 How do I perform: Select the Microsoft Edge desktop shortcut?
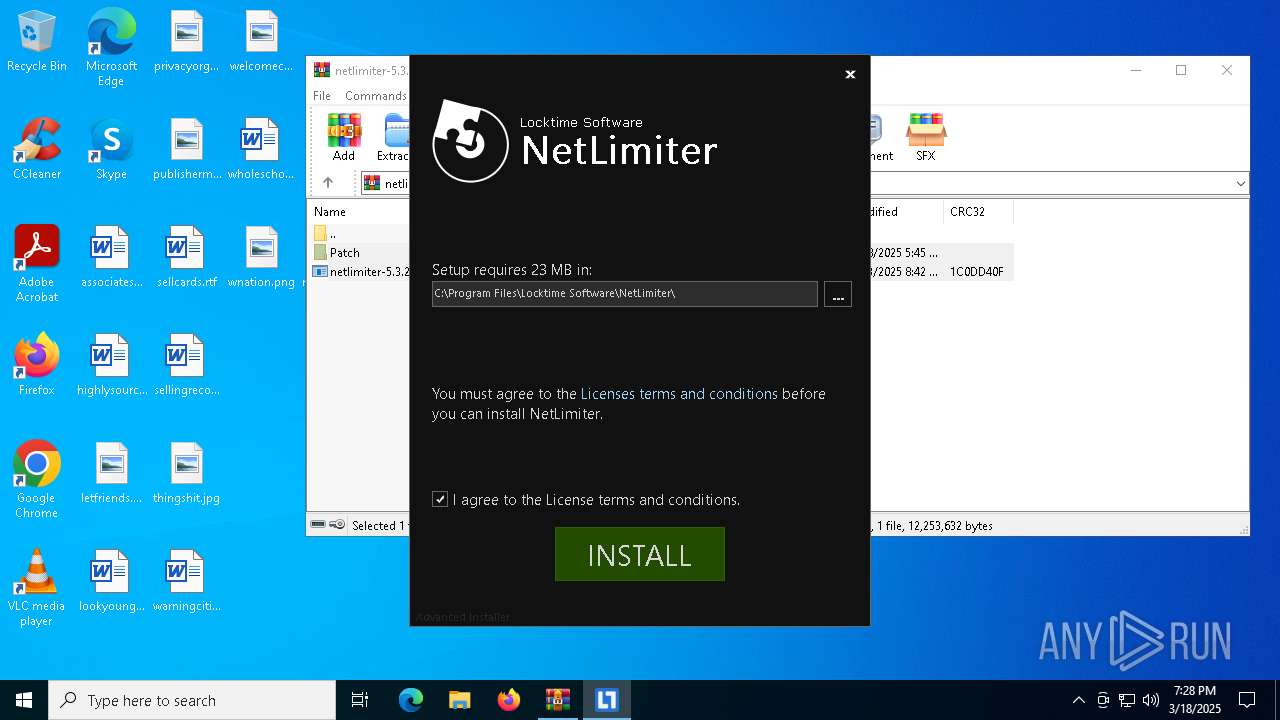click(x=111, y=48)
